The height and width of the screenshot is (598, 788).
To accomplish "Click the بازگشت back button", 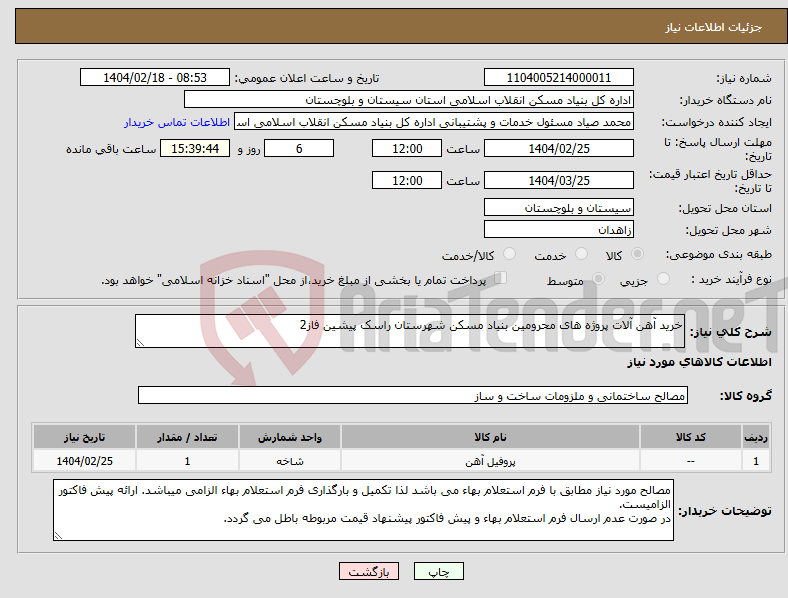I will 369,571.
